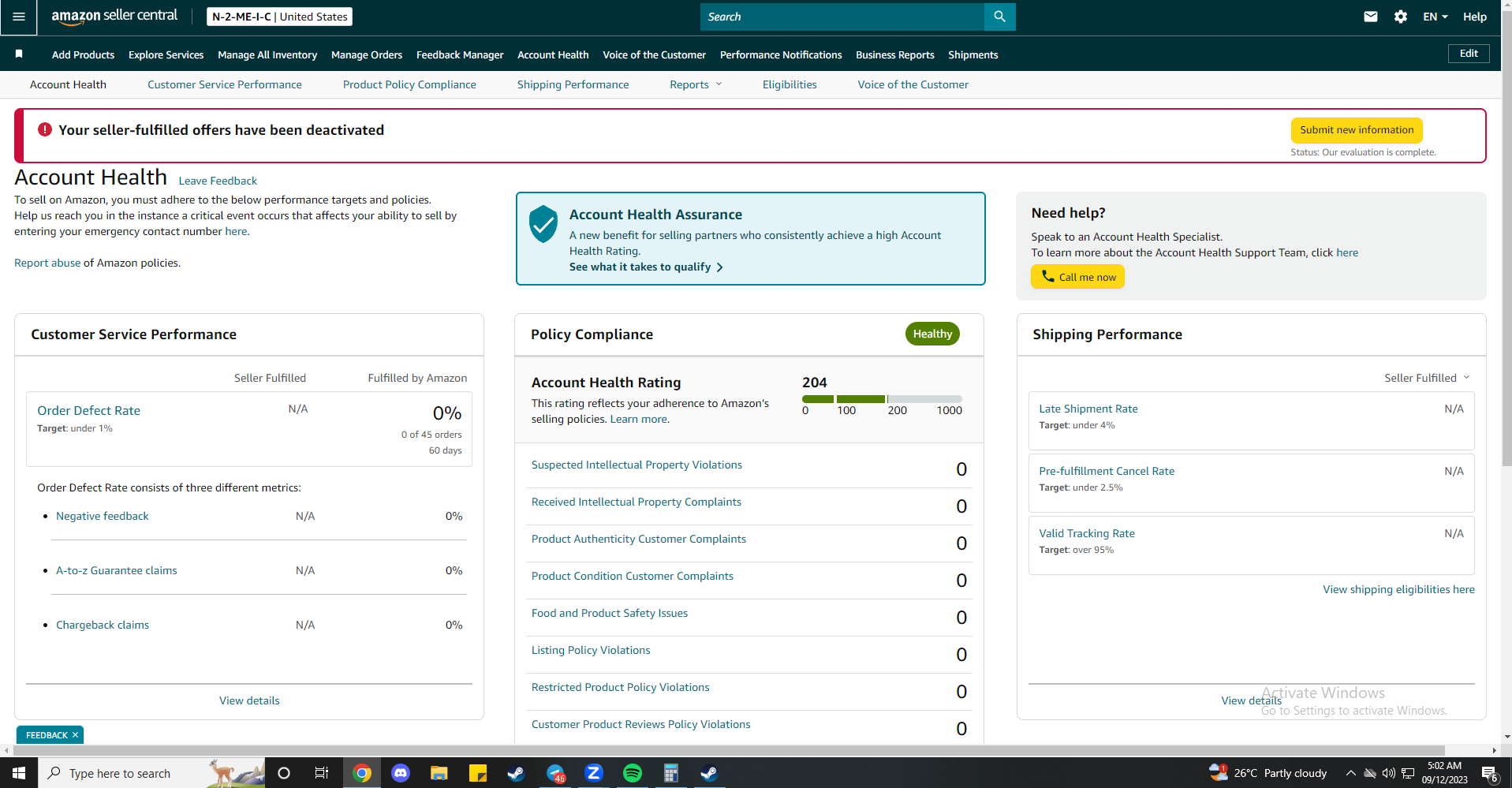Screen dimensions: 1512x788
Task: Click View shipping eligibilities here link
Action: [x=1398, y=589]
